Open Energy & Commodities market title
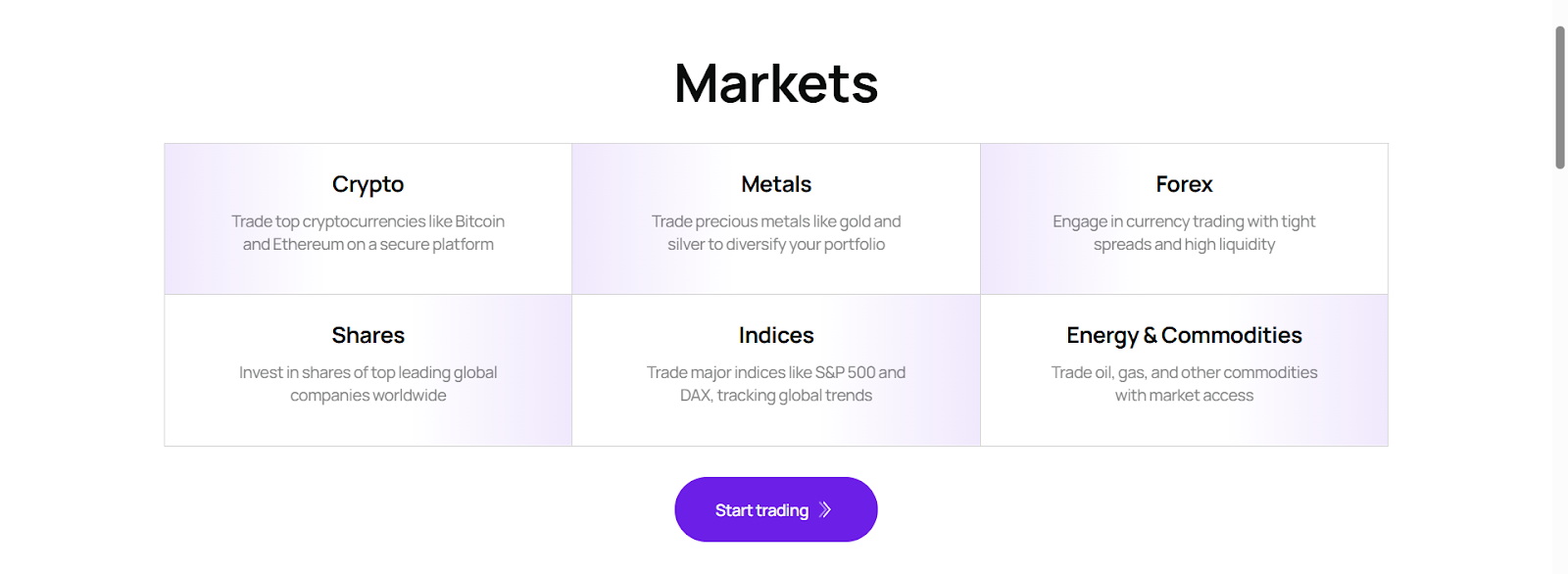Image resolution: width=1568 pixels, height=574 pixels. [x=1184, y=335]
